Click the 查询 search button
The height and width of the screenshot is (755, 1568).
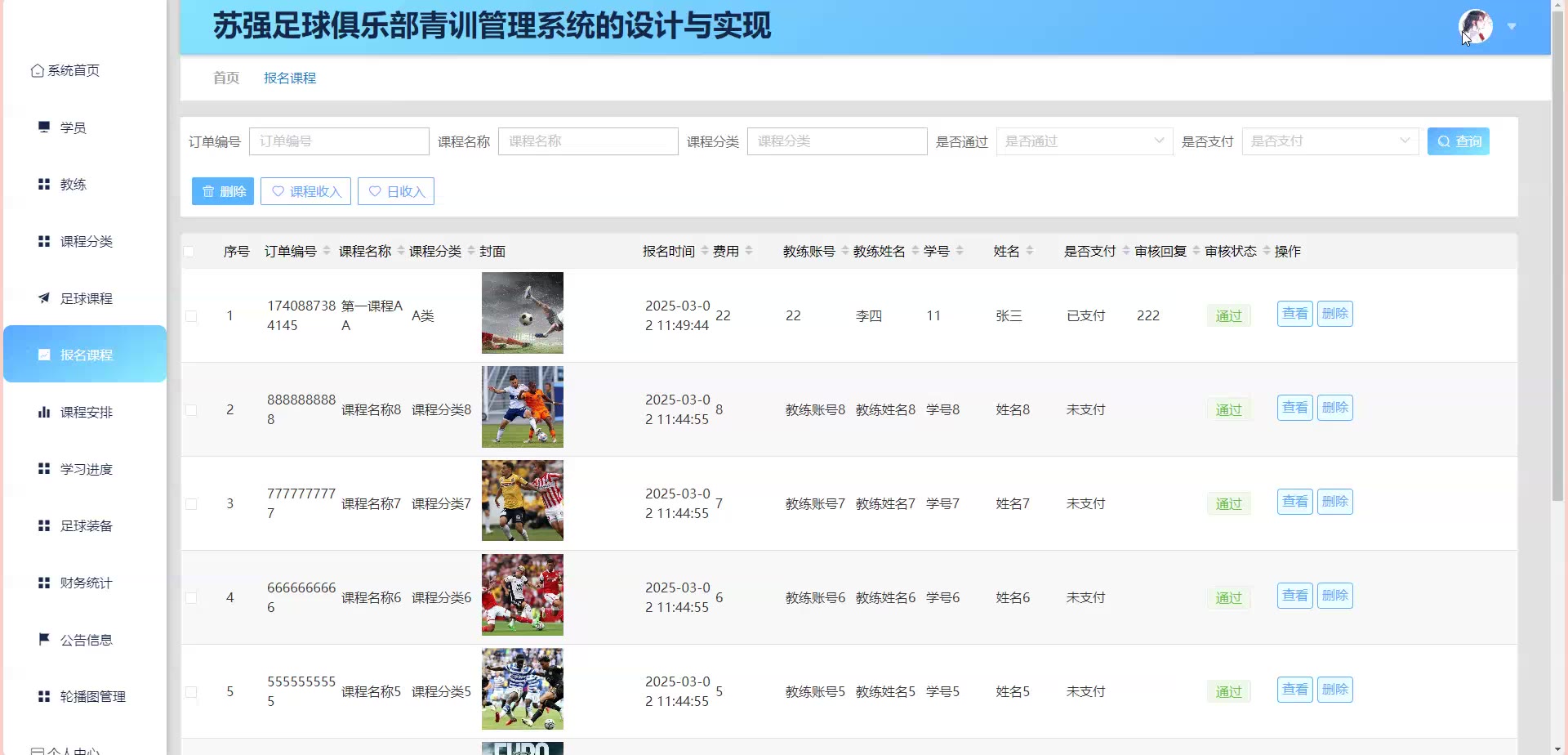(x=1458, y=141)
